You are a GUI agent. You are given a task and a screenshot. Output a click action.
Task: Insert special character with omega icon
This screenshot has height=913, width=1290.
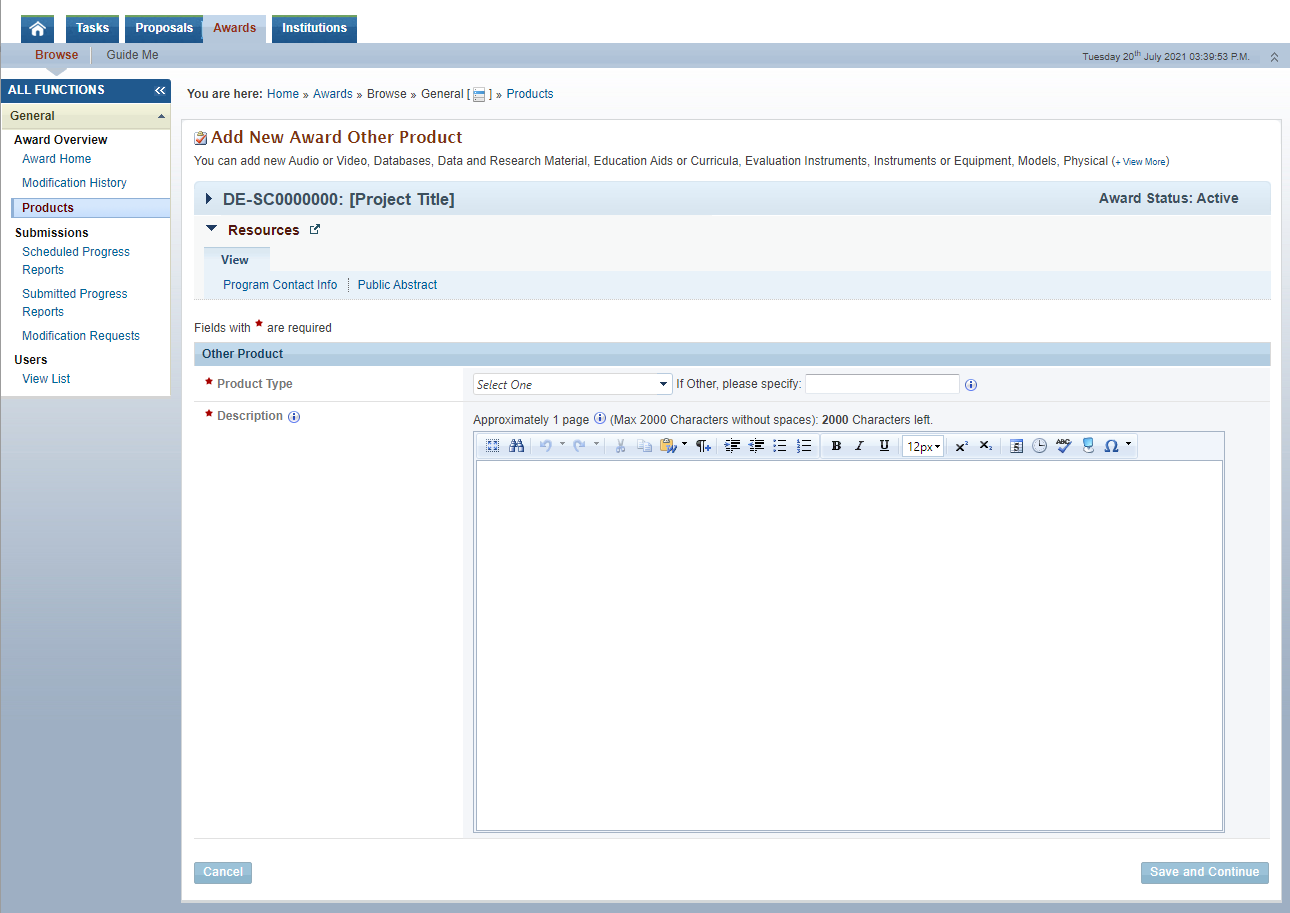(x=1111, y=446)
